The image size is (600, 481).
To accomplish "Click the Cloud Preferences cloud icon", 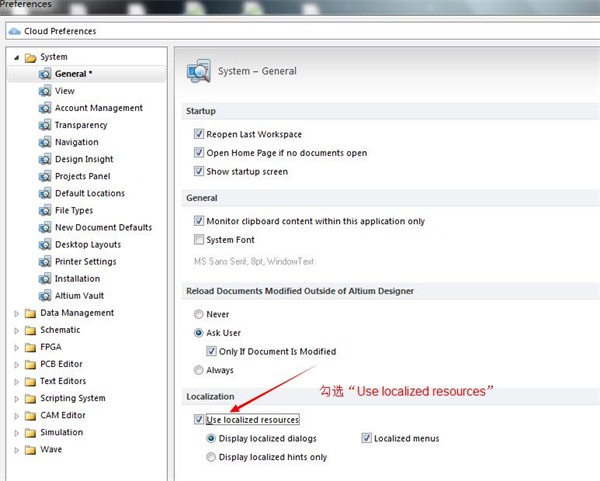I will (15, 31).
